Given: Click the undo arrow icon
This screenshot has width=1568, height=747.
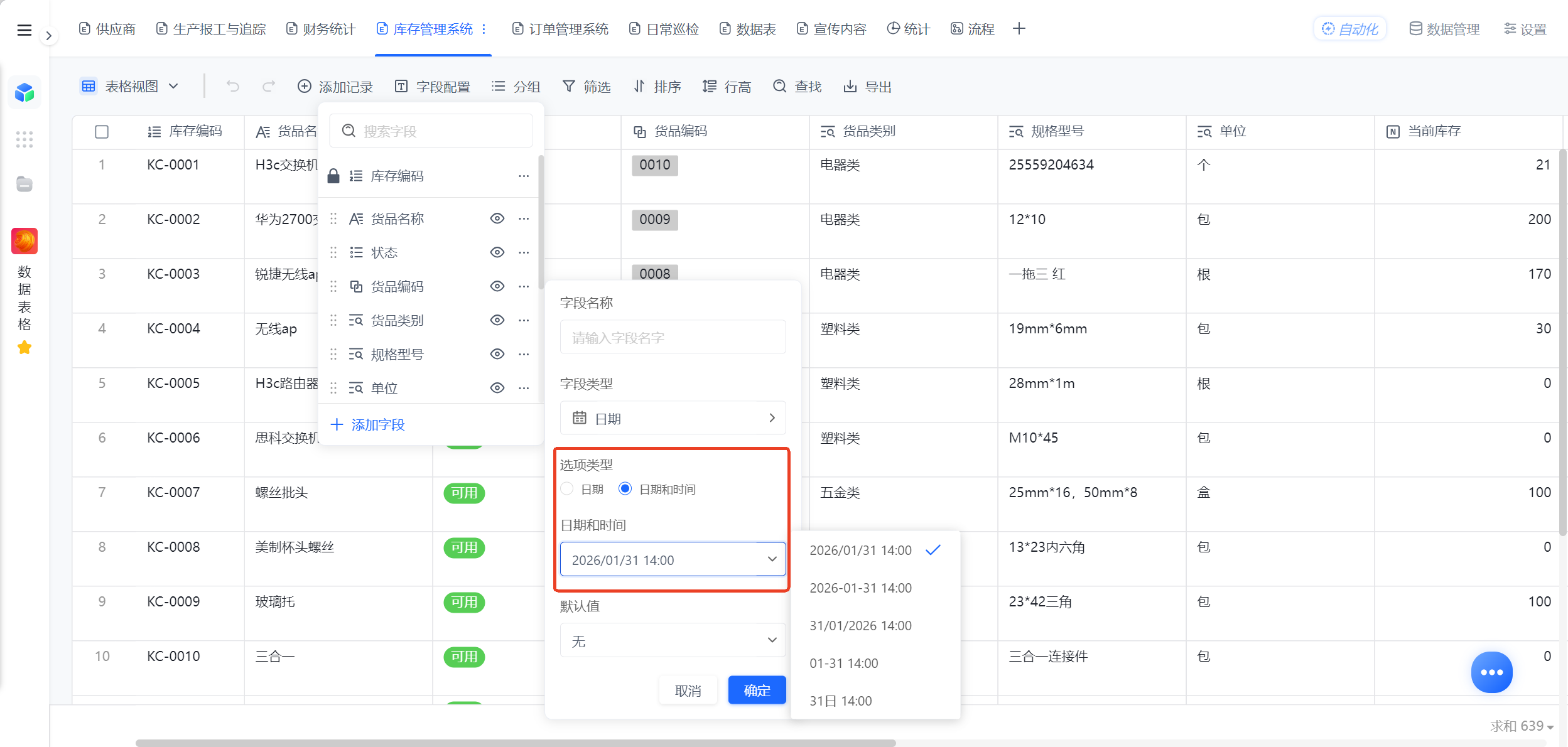Looking at the screenshot, I should click(233, 86).
